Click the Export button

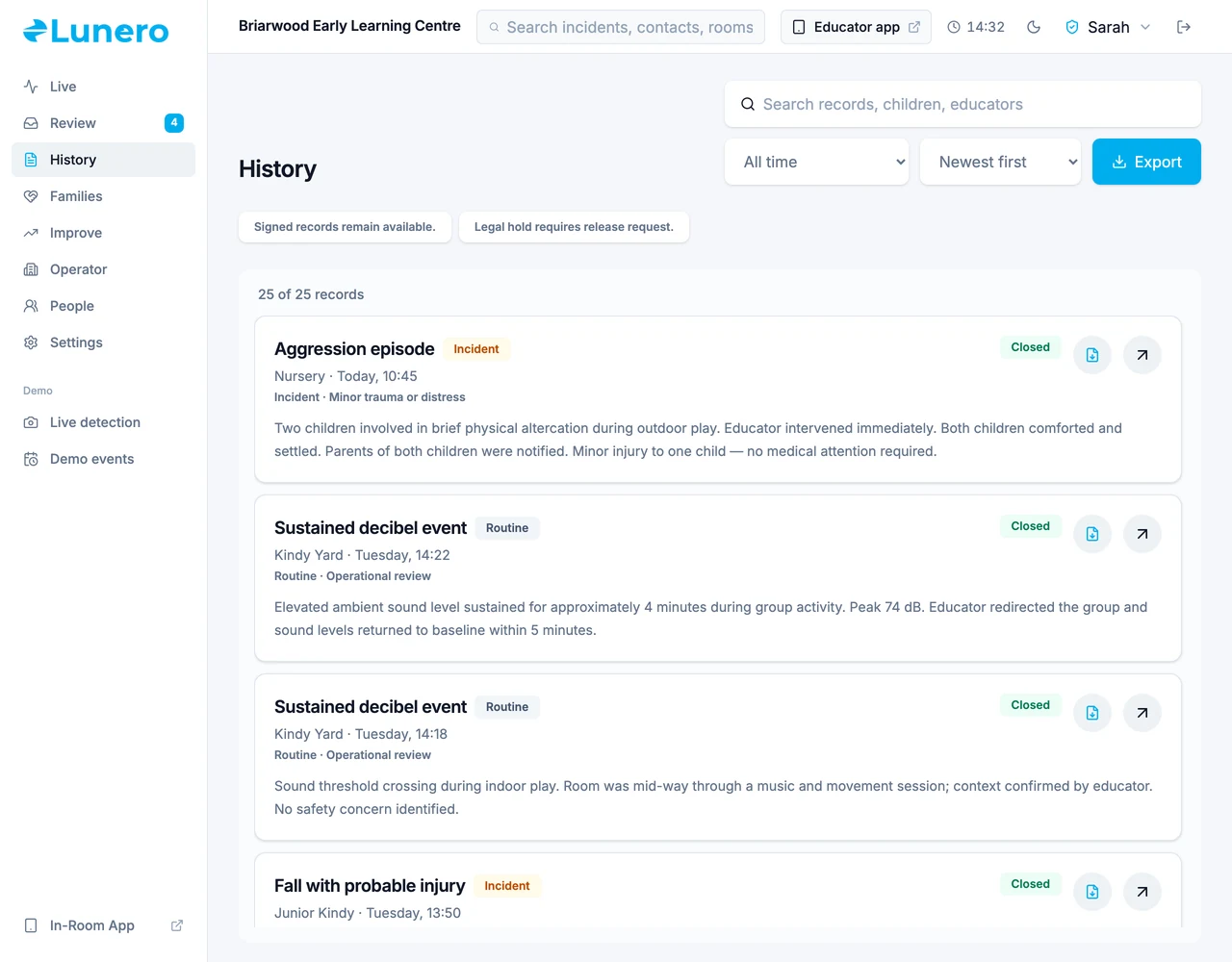coord(1146,162)
